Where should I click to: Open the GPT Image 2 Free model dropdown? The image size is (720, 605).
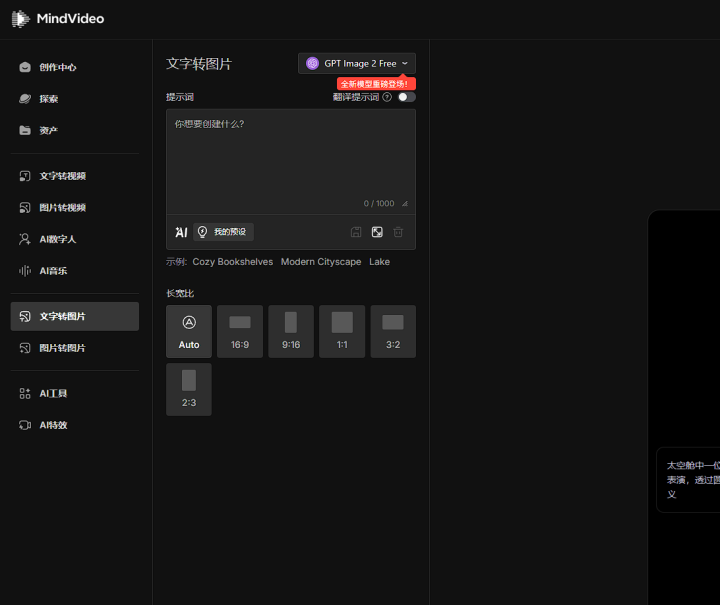(357, 63)
